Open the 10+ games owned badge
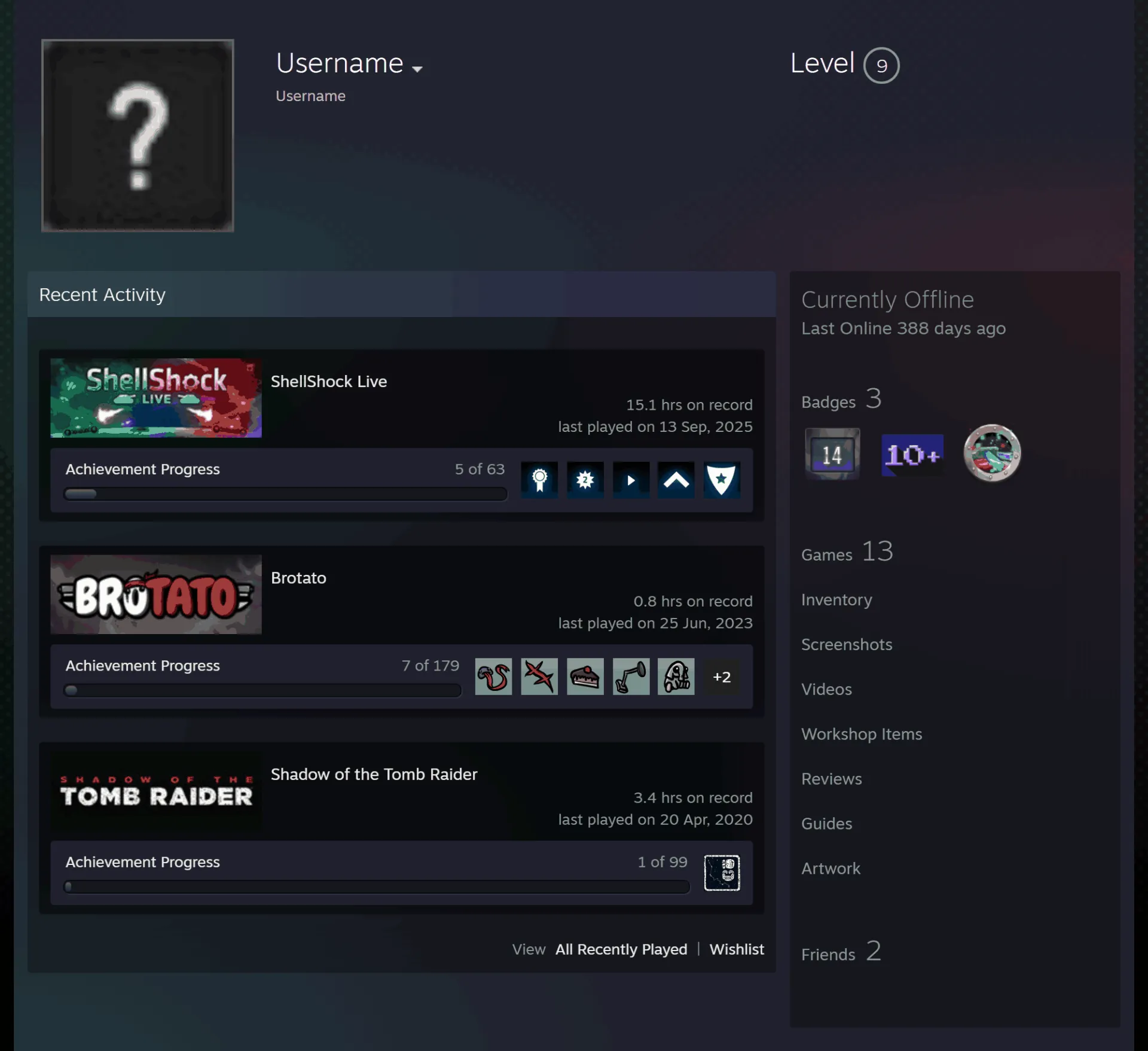The image size is (1148, 1051). point(912,455)
